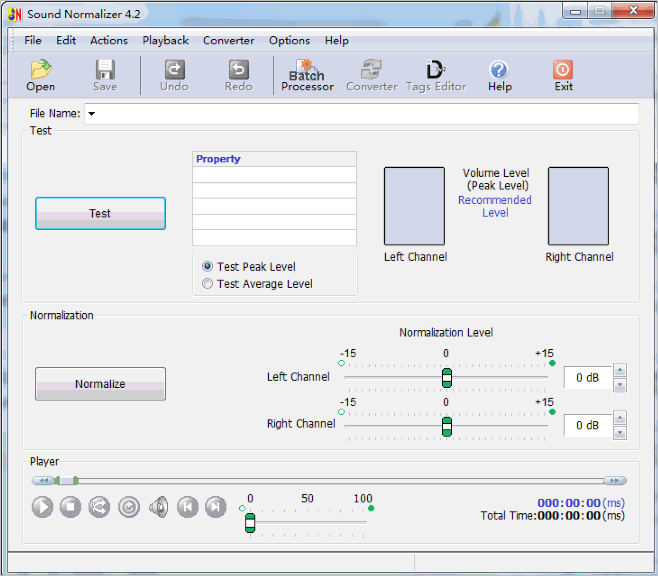Open the Options menu
The width and height of the screenshot is (658, 576).
[289, 40]
